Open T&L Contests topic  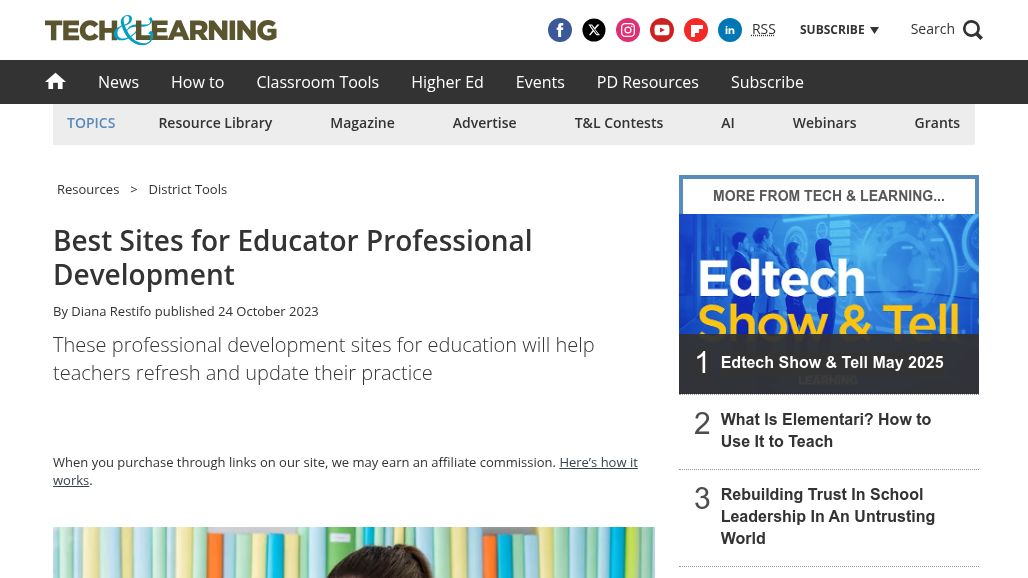[619, 123]
